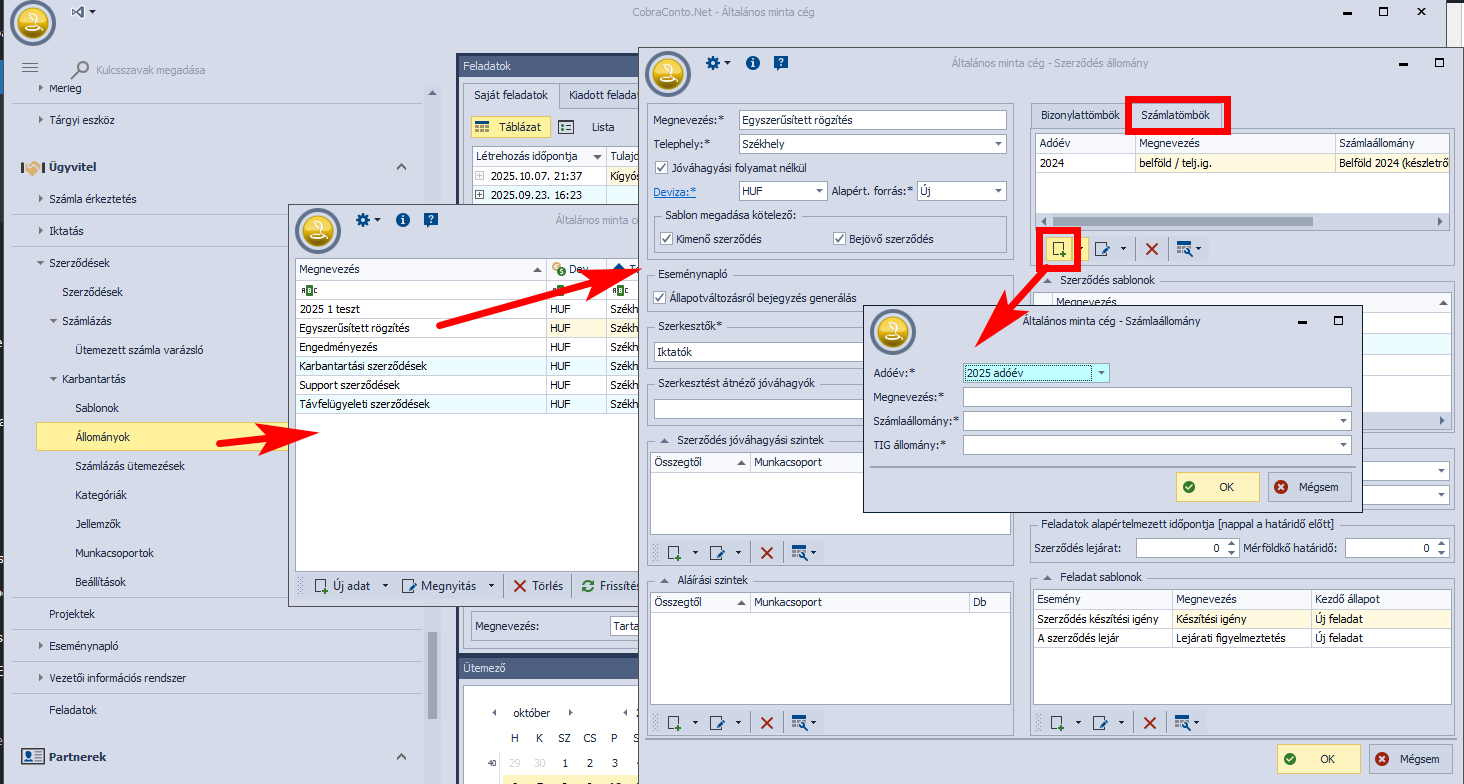
Task: Open the Adóév dropdown in Számlaállomány dialog
Action: click(1101, 373)
